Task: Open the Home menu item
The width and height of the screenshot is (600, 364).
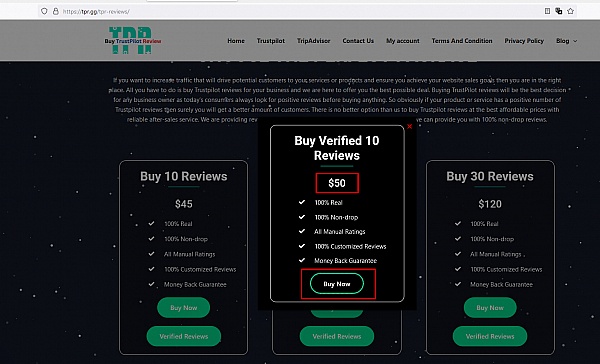Action: 236,41
